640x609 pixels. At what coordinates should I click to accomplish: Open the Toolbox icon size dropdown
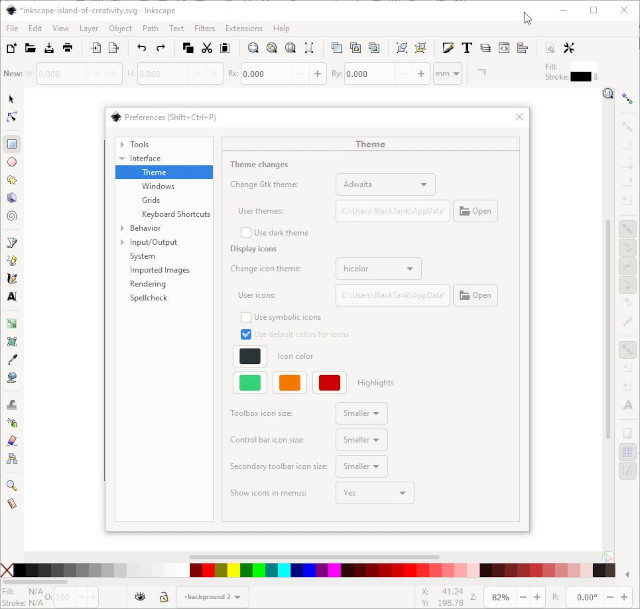pos(361,413)
